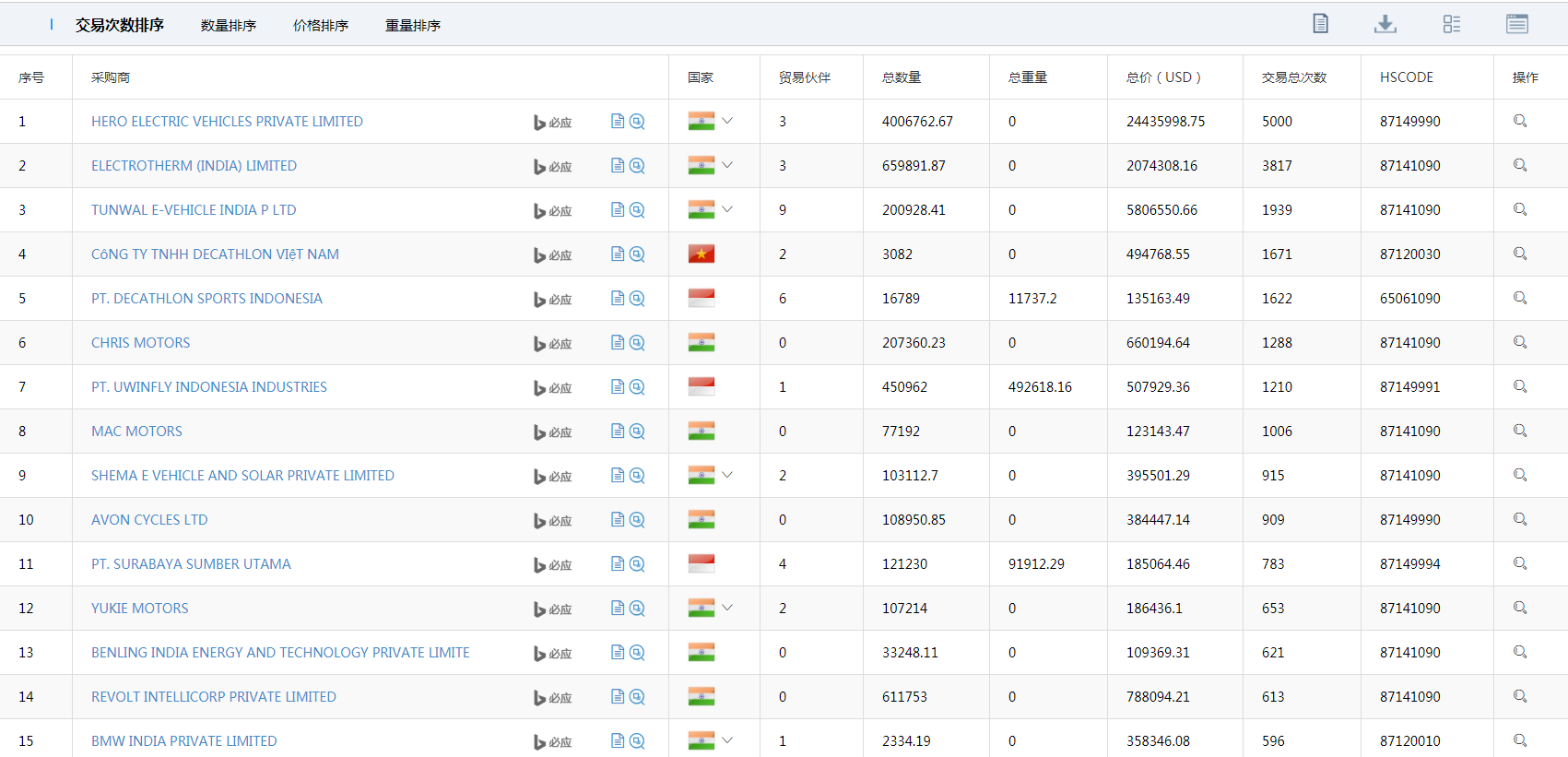
Task: Click the action search icon in row 5
Action: 1520,298
